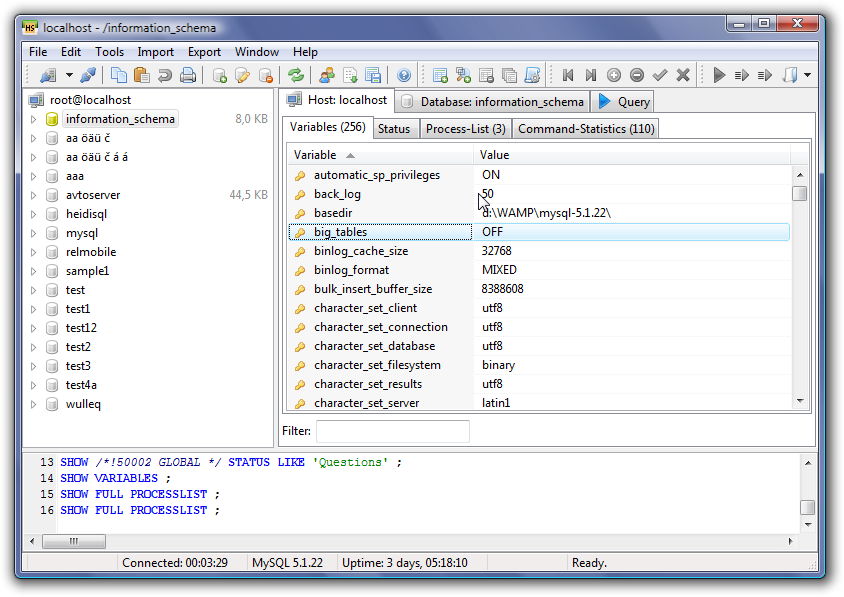Click the Run next query step icon
The width and height of the screenshot is (844, 597).
tap(740, 74)
